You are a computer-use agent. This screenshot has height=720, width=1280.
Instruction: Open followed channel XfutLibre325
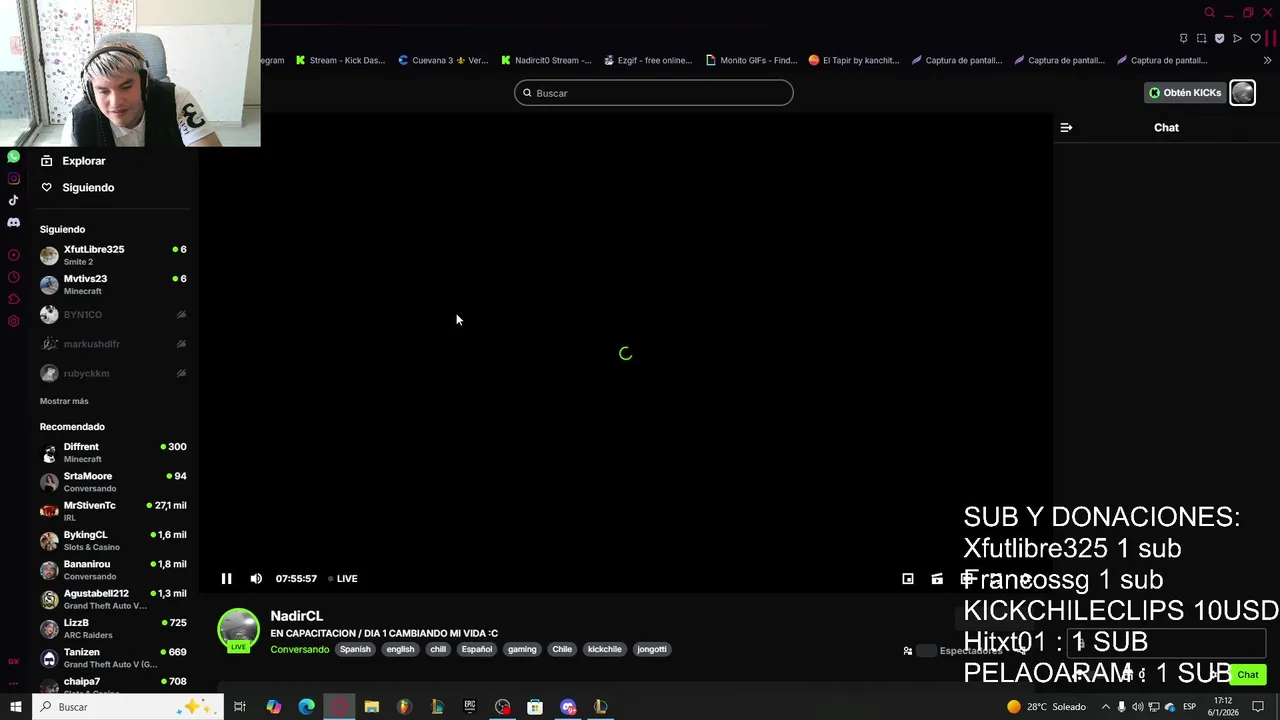click(113, 255)
